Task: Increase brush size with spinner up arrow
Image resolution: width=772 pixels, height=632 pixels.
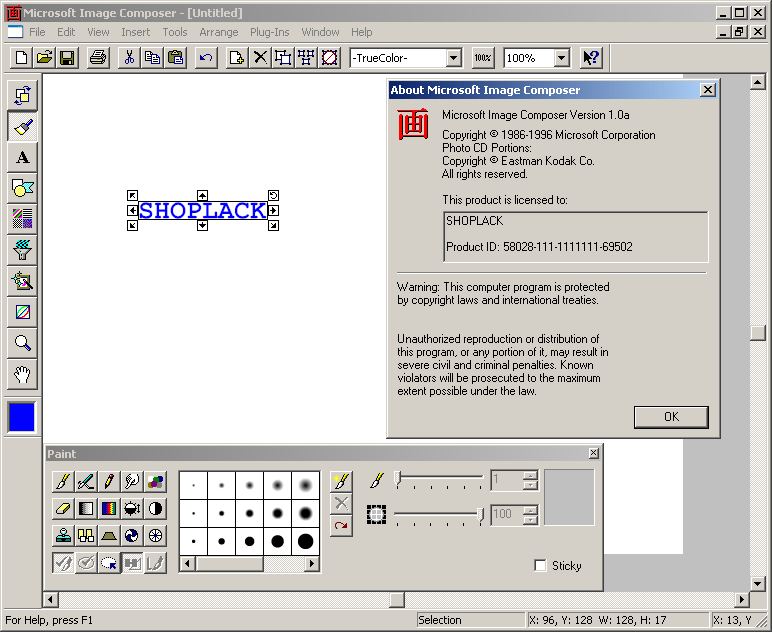Action: point(530,475)
